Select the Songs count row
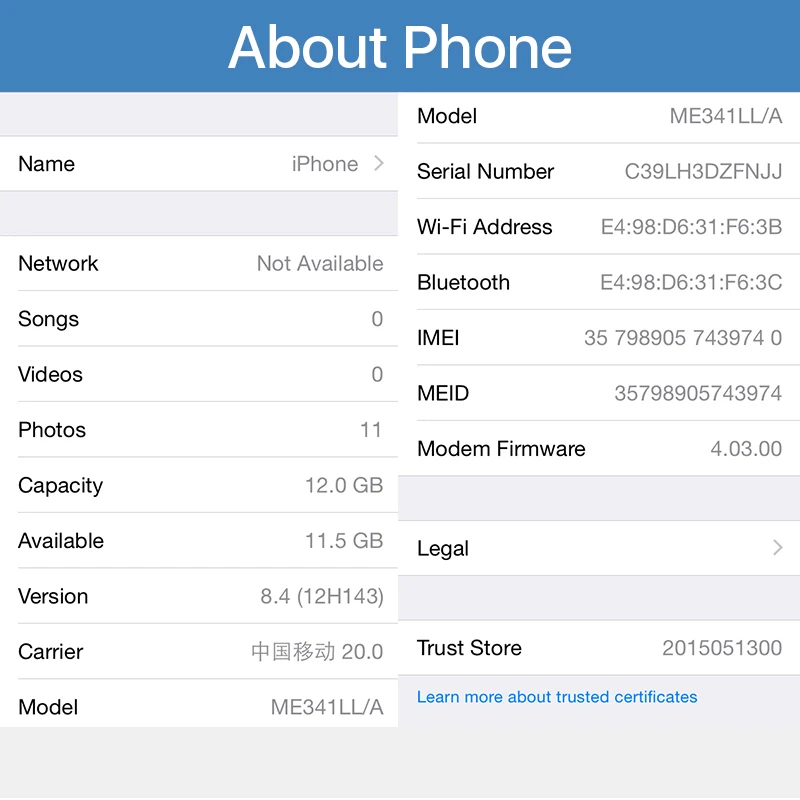The width and height of the screenshot is (800, 800). [200, 319]
